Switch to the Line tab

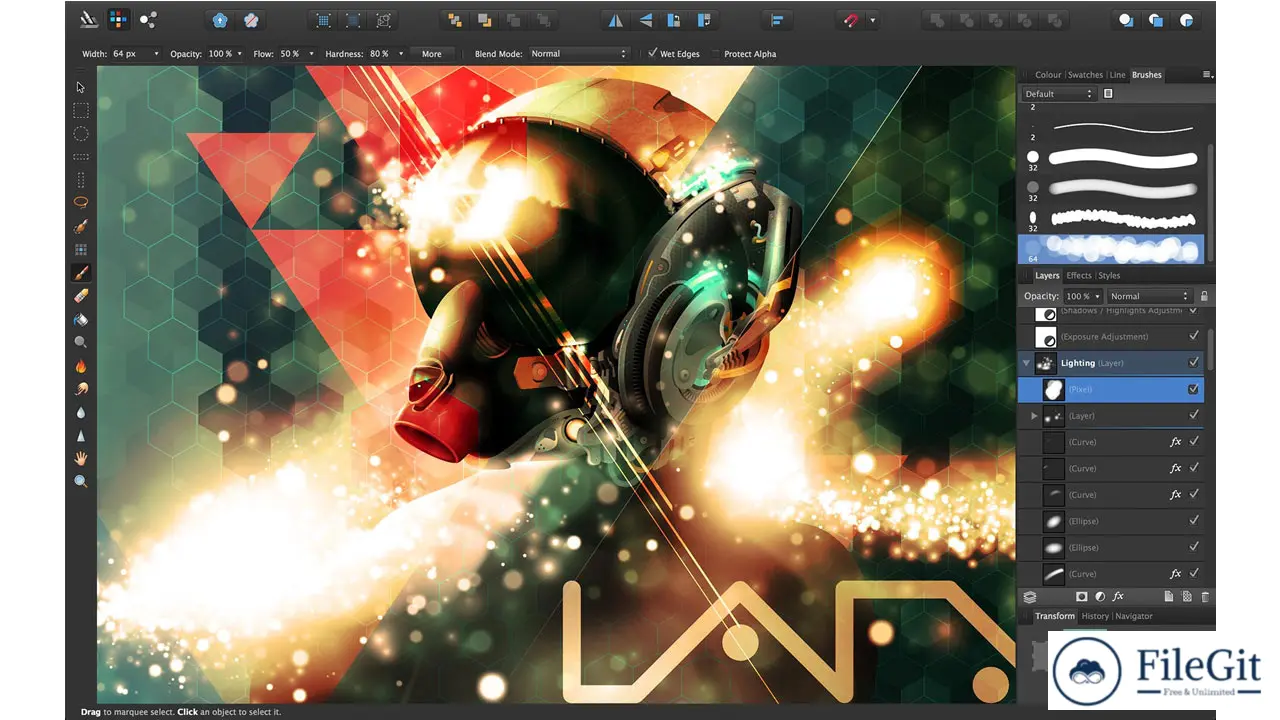[1118, 75]
